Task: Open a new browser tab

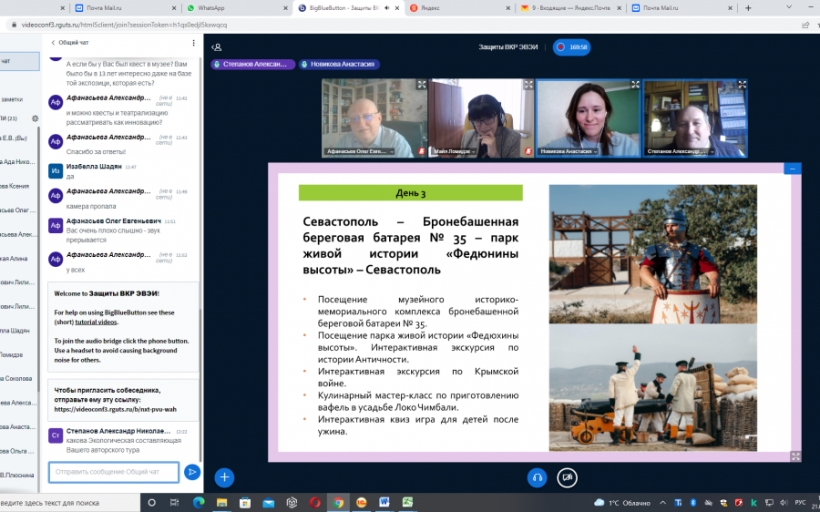Action: (748, 8)
